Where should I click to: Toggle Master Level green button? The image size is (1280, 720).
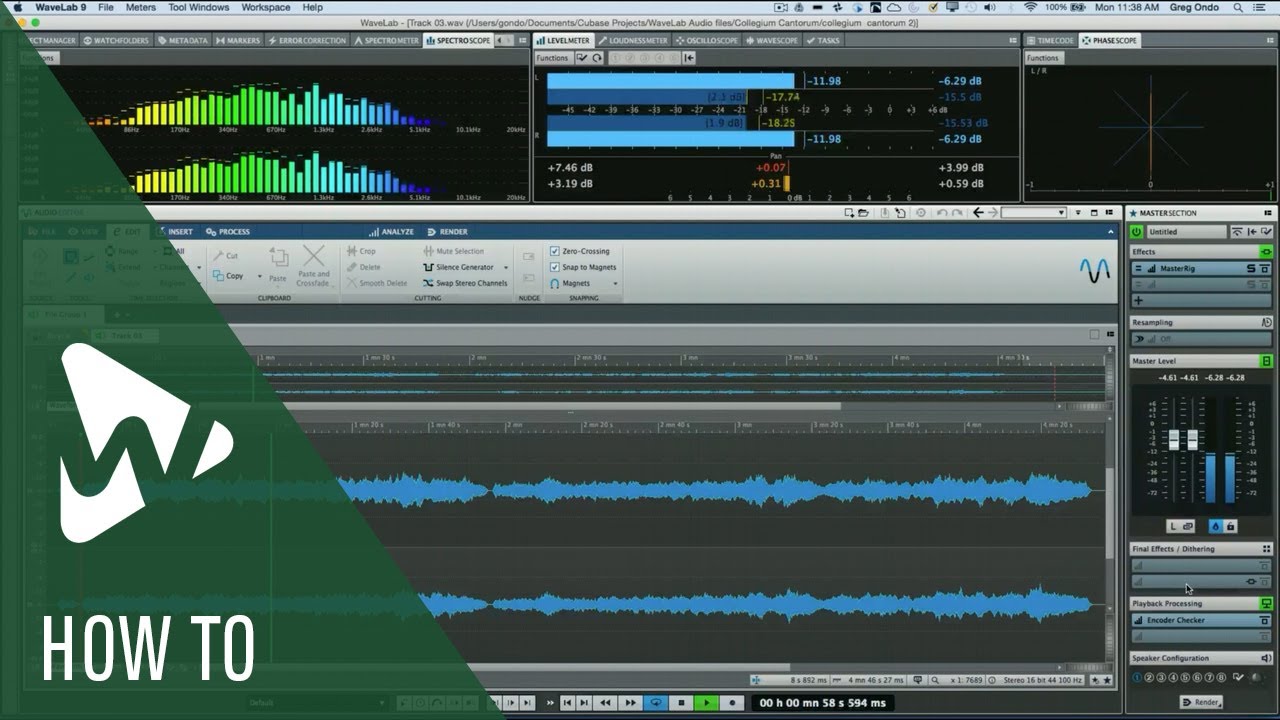[1266, 361]
